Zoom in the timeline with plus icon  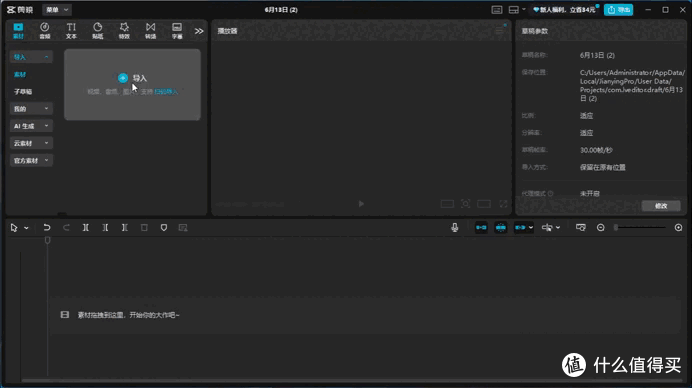[678, 227]
